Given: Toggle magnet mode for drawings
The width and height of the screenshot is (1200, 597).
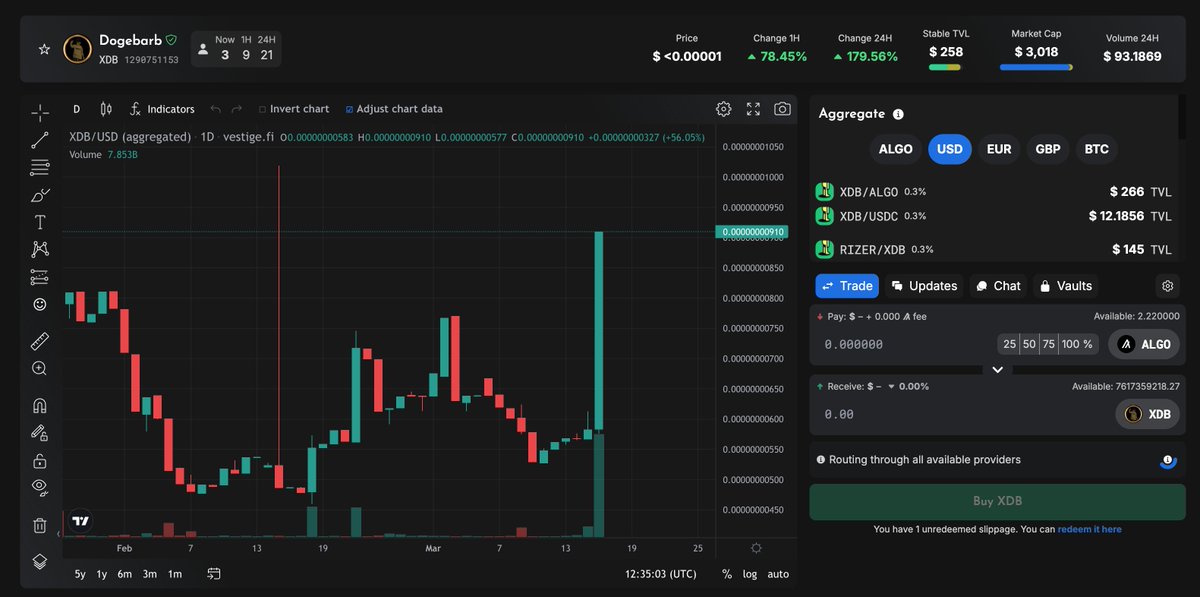Looking at the screenshot, I should (39, 406).
